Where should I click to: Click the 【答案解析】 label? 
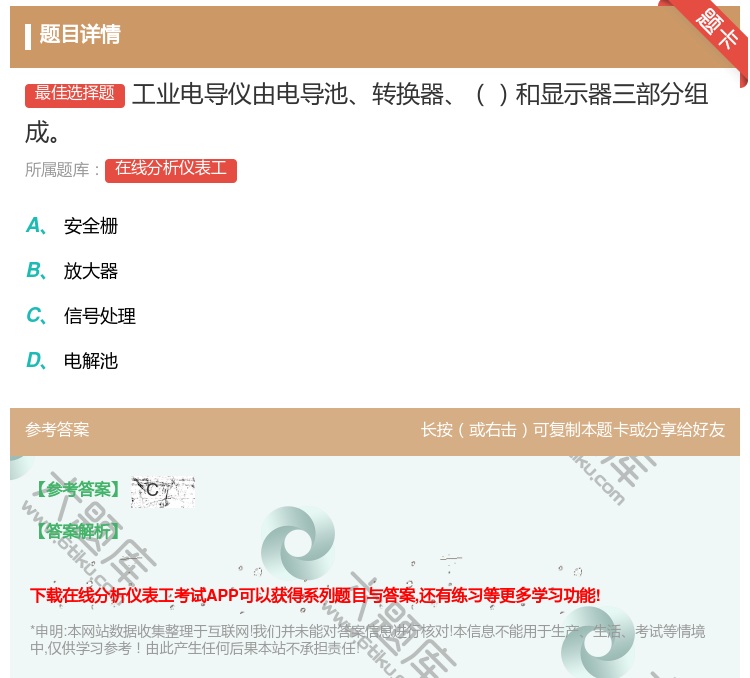point(77,531)
